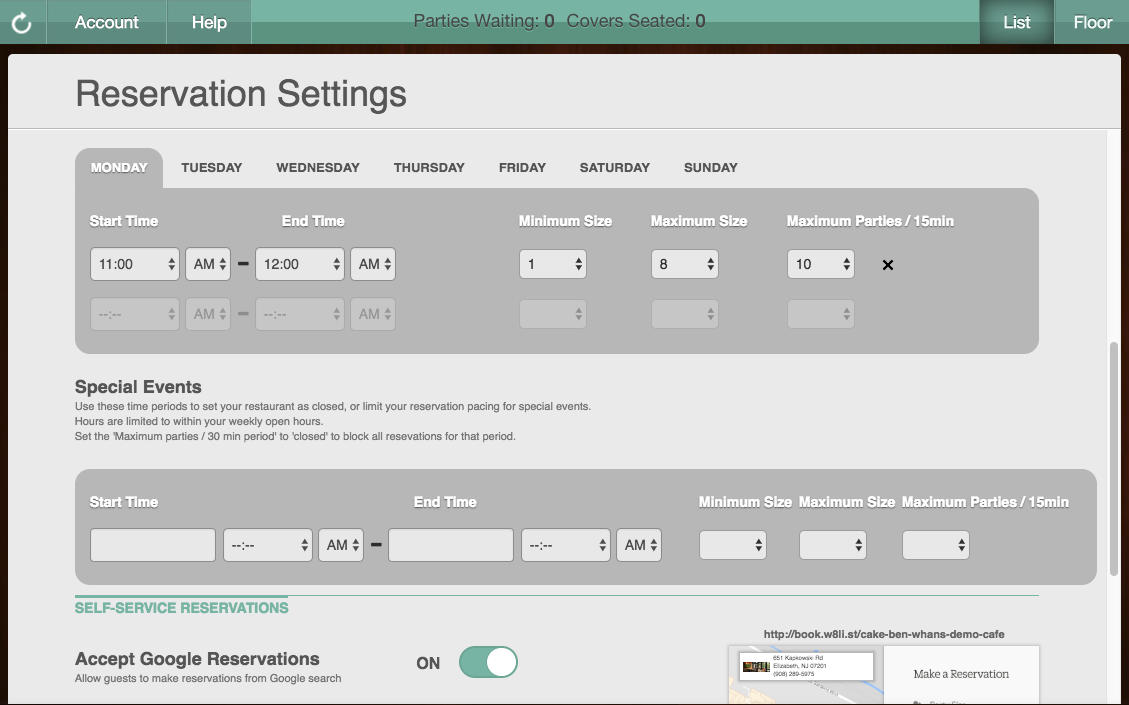Open Special Events Maximum Size dropdown
Image resolution: width=1129 pixels, height=705 pixels.
(833, 545)
